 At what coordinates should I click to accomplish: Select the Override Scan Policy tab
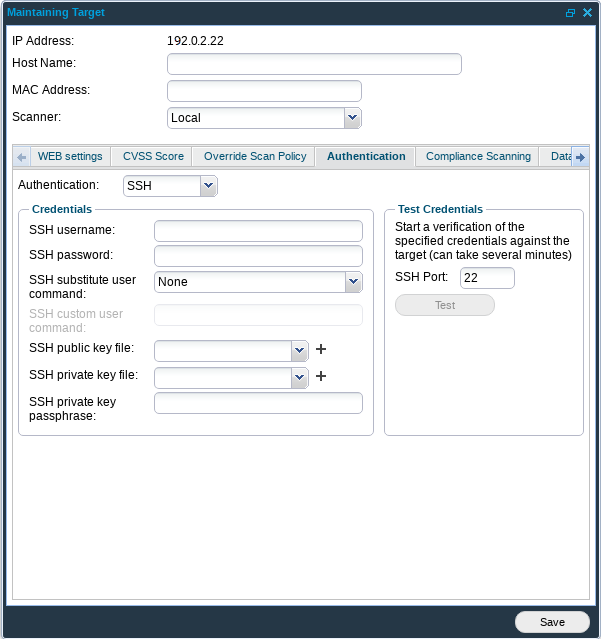(255, 157)
